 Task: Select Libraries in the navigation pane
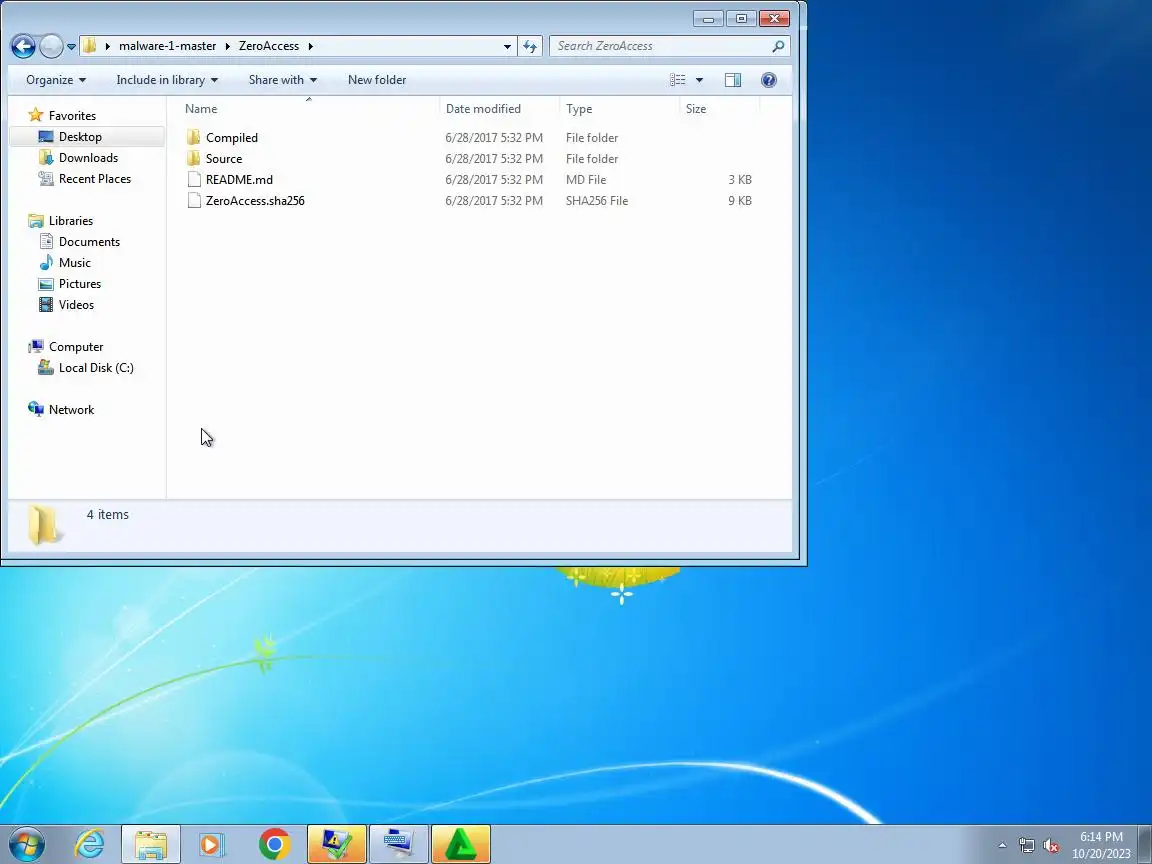(71, 221)
